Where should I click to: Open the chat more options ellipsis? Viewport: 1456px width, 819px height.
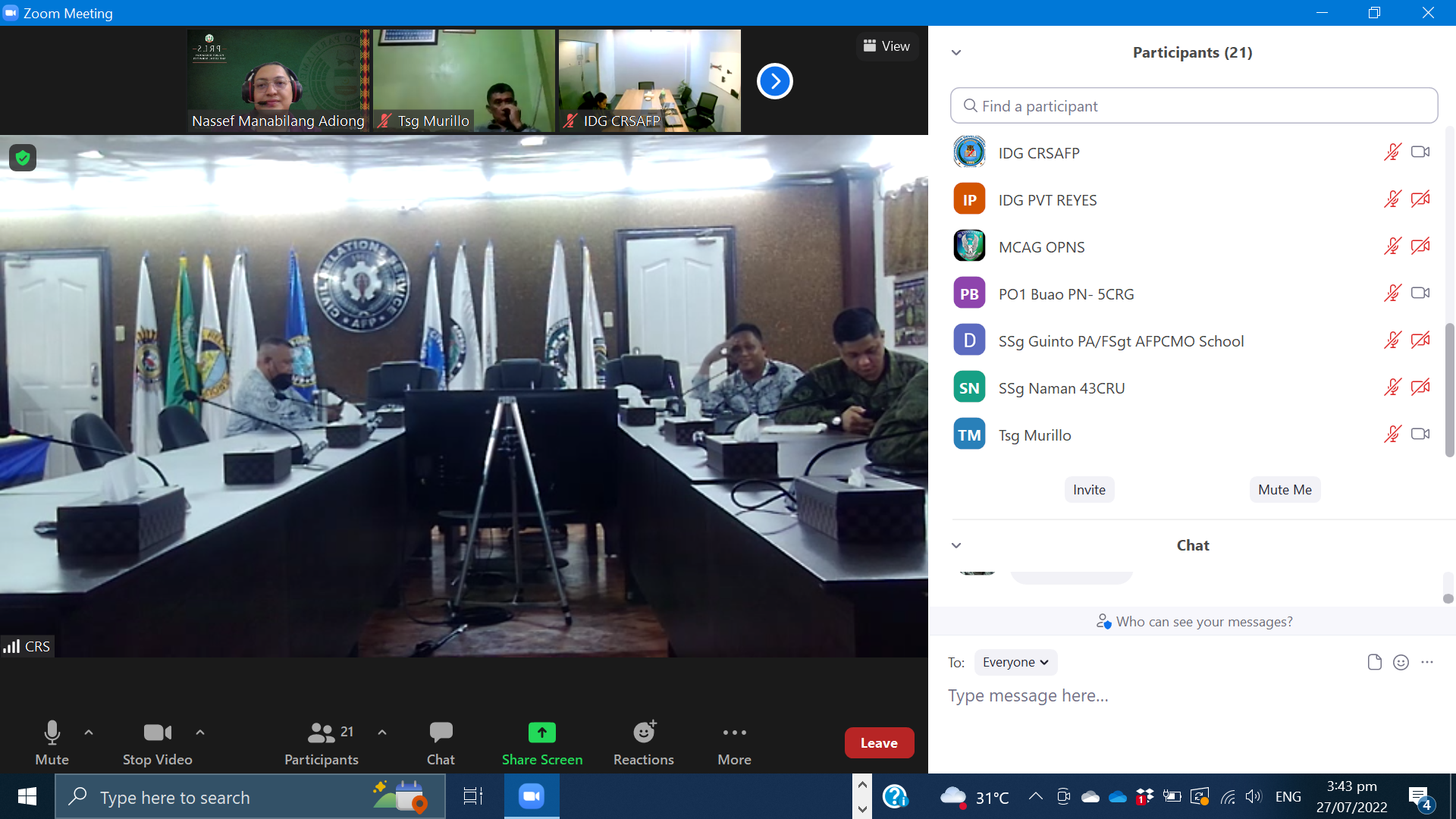(x=1427, y=662)
